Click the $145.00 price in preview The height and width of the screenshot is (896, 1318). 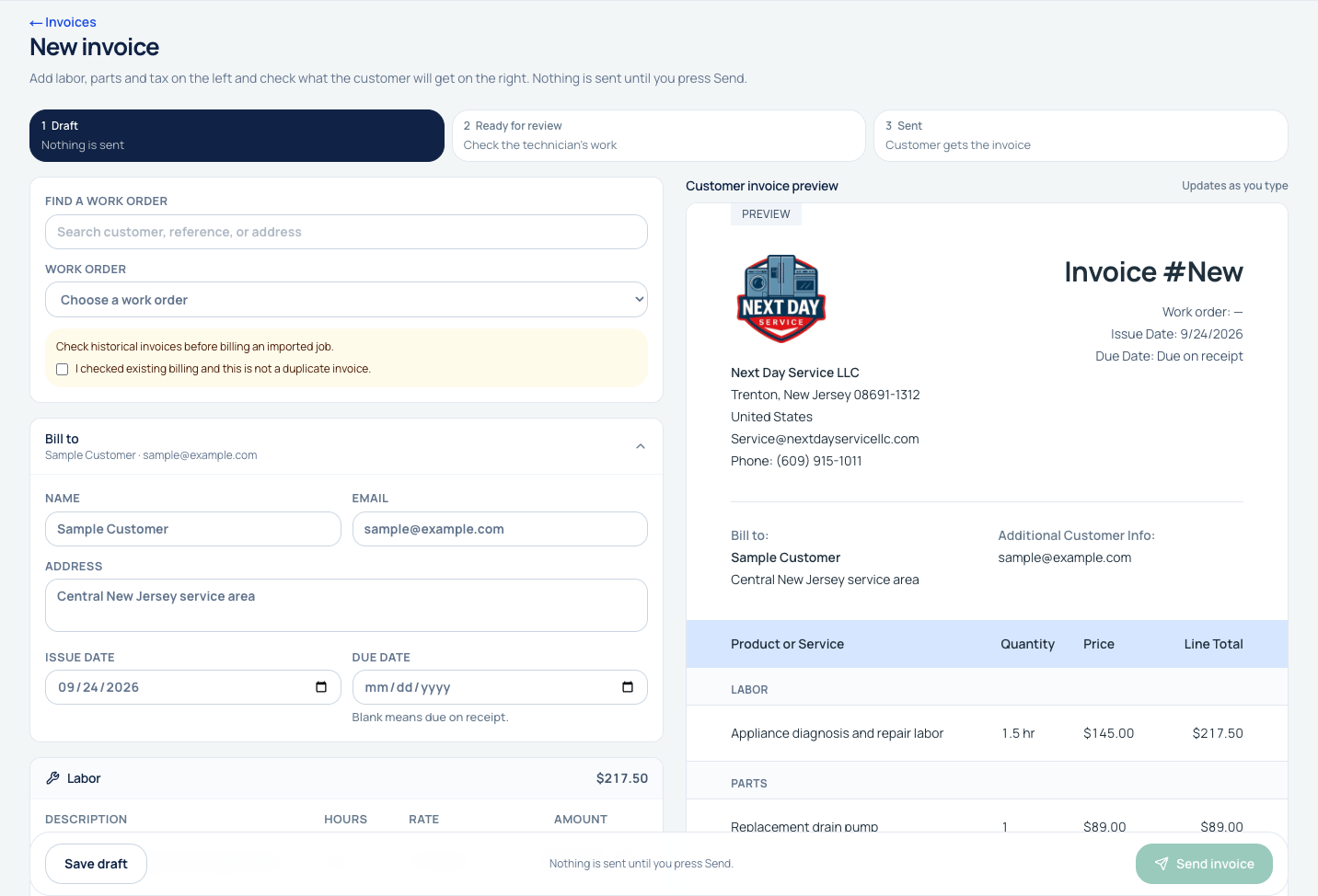point(1108,733)
